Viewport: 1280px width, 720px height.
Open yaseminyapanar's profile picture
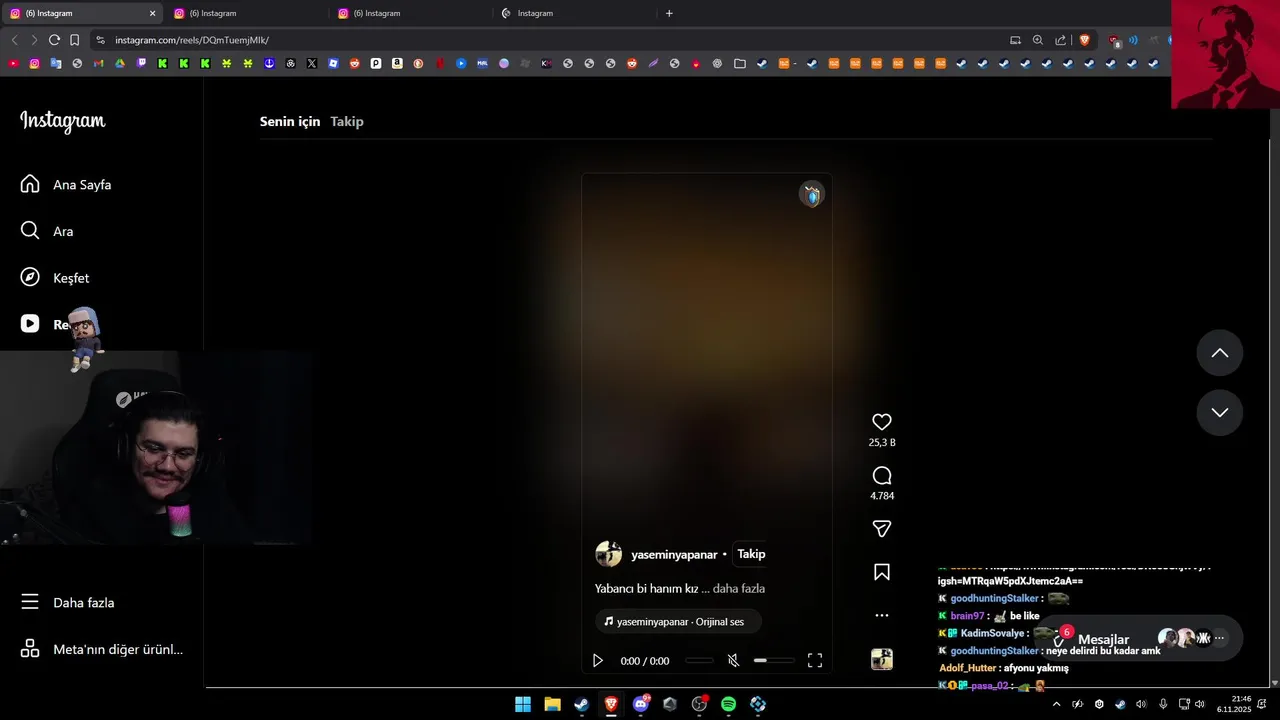608,554
